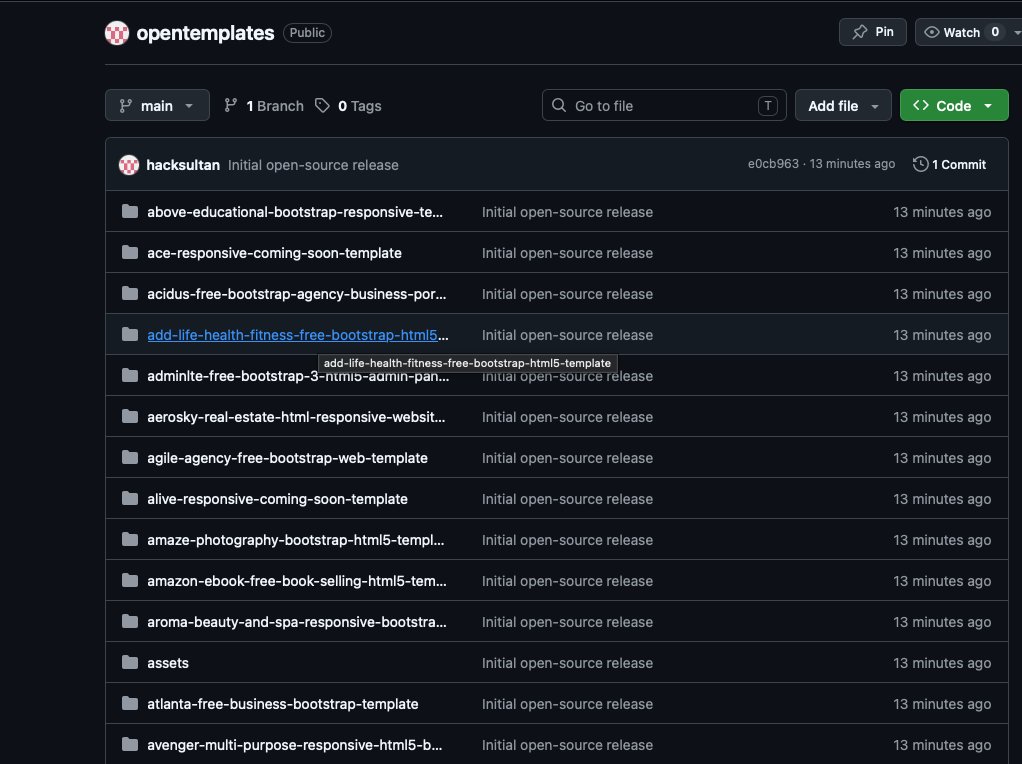This screenshot has height=764, width=1022.
Task: View 1 Commit history
Action: 950,164
